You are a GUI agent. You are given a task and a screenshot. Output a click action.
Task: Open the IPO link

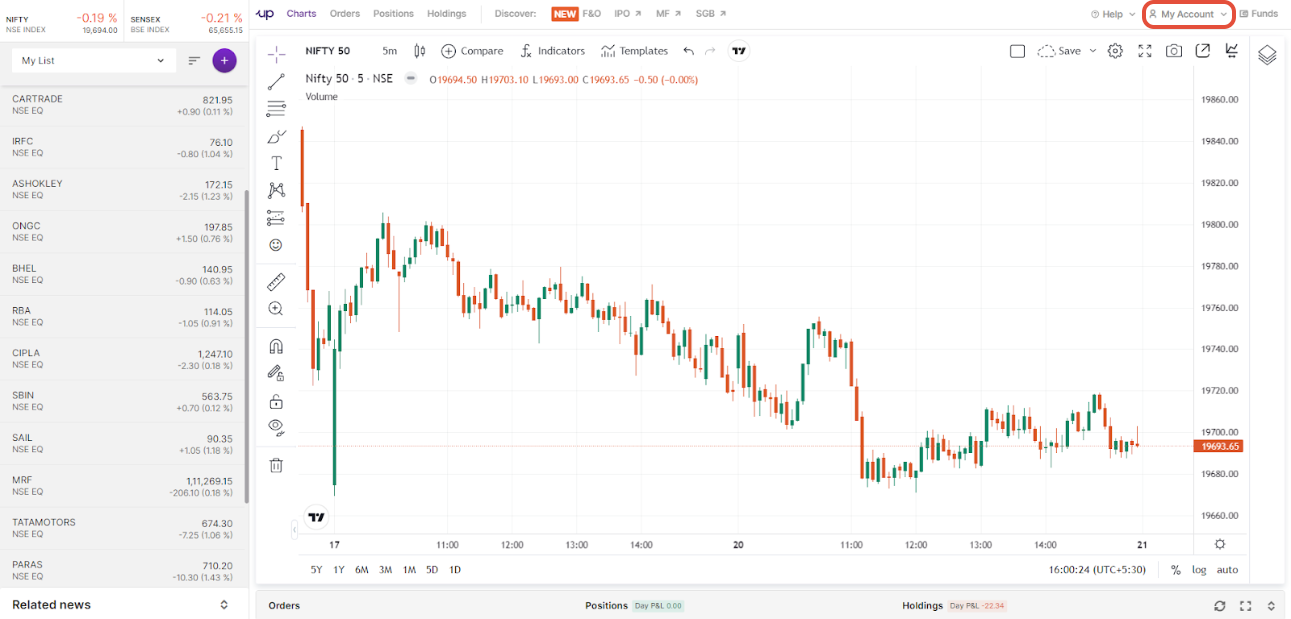click(x=628, y=14)
